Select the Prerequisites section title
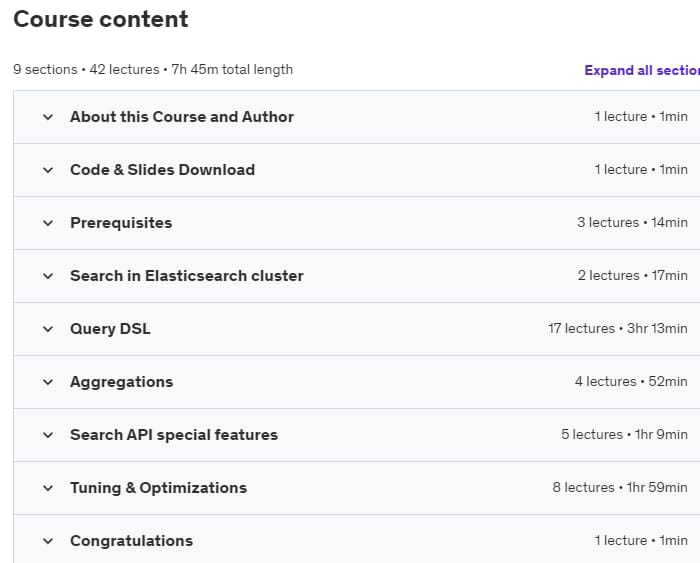The image size is (700, 563). [x=121, y=223]
